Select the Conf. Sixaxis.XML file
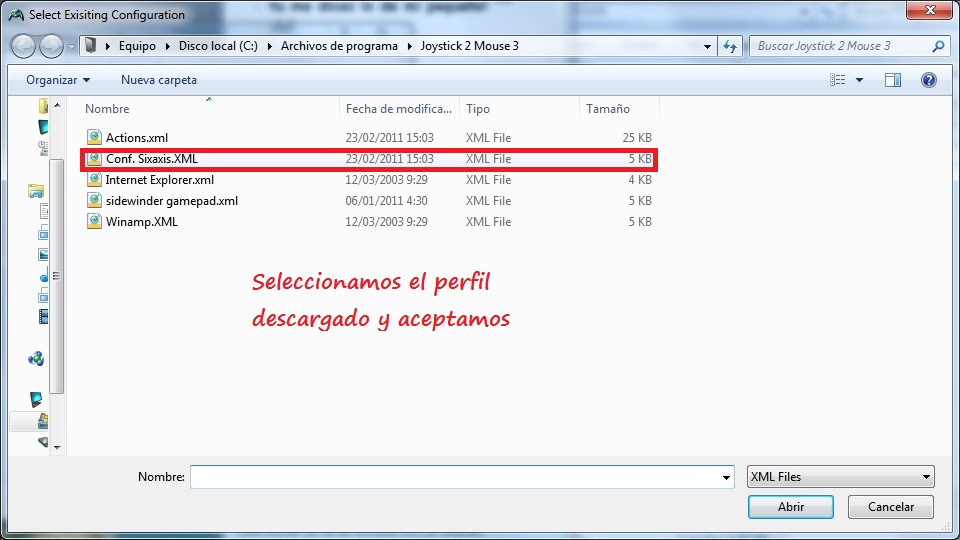 click(152, 159)
